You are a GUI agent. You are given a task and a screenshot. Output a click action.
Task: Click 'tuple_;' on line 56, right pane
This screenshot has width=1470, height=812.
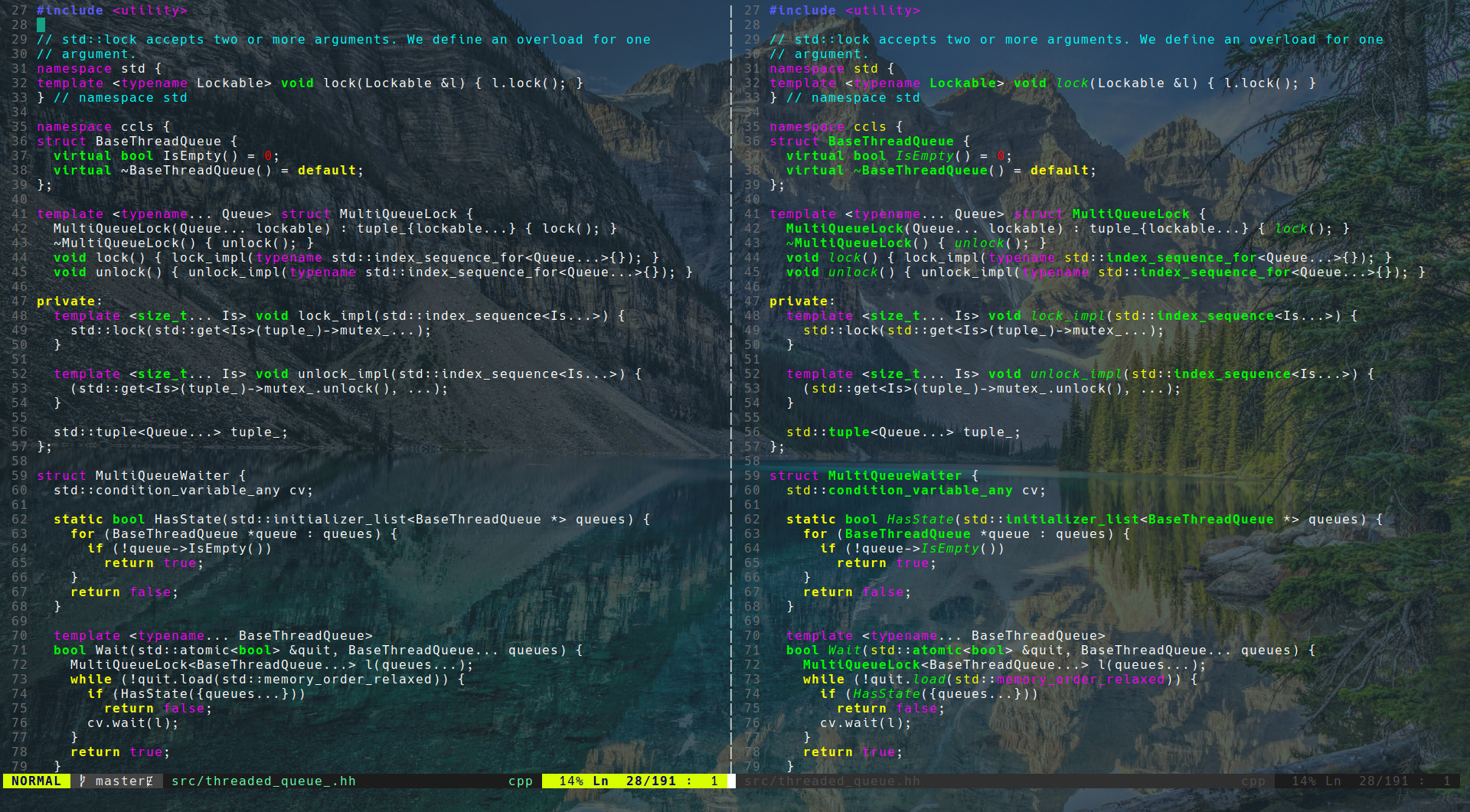point(991,432)
